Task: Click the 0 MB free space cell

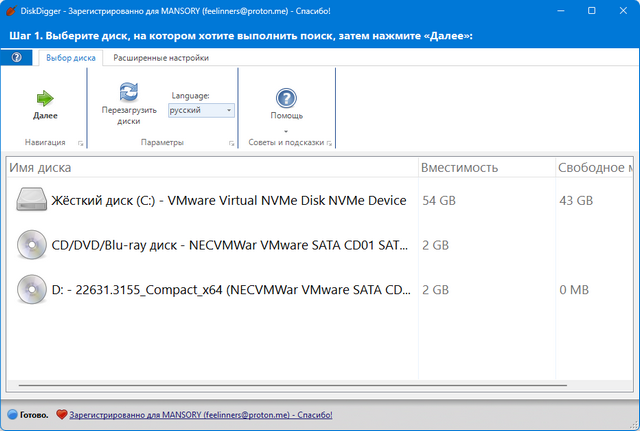Action: (x=574, y=290)
